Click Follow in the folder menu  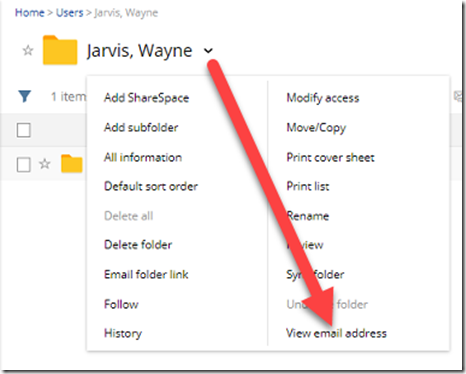tap(121, 304)
